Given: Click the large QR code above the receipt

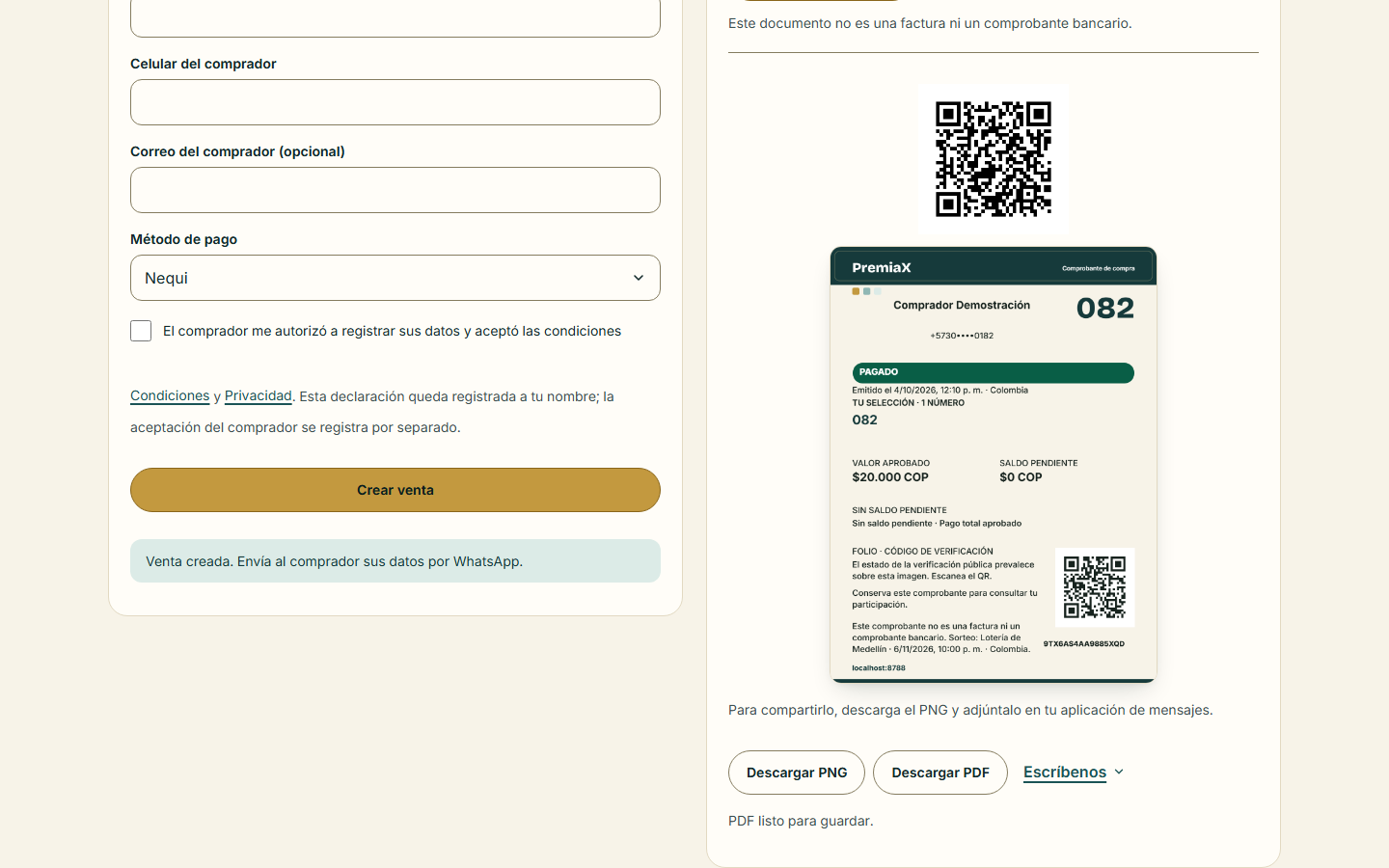Looking at the screenshot, I should point(994,159).
